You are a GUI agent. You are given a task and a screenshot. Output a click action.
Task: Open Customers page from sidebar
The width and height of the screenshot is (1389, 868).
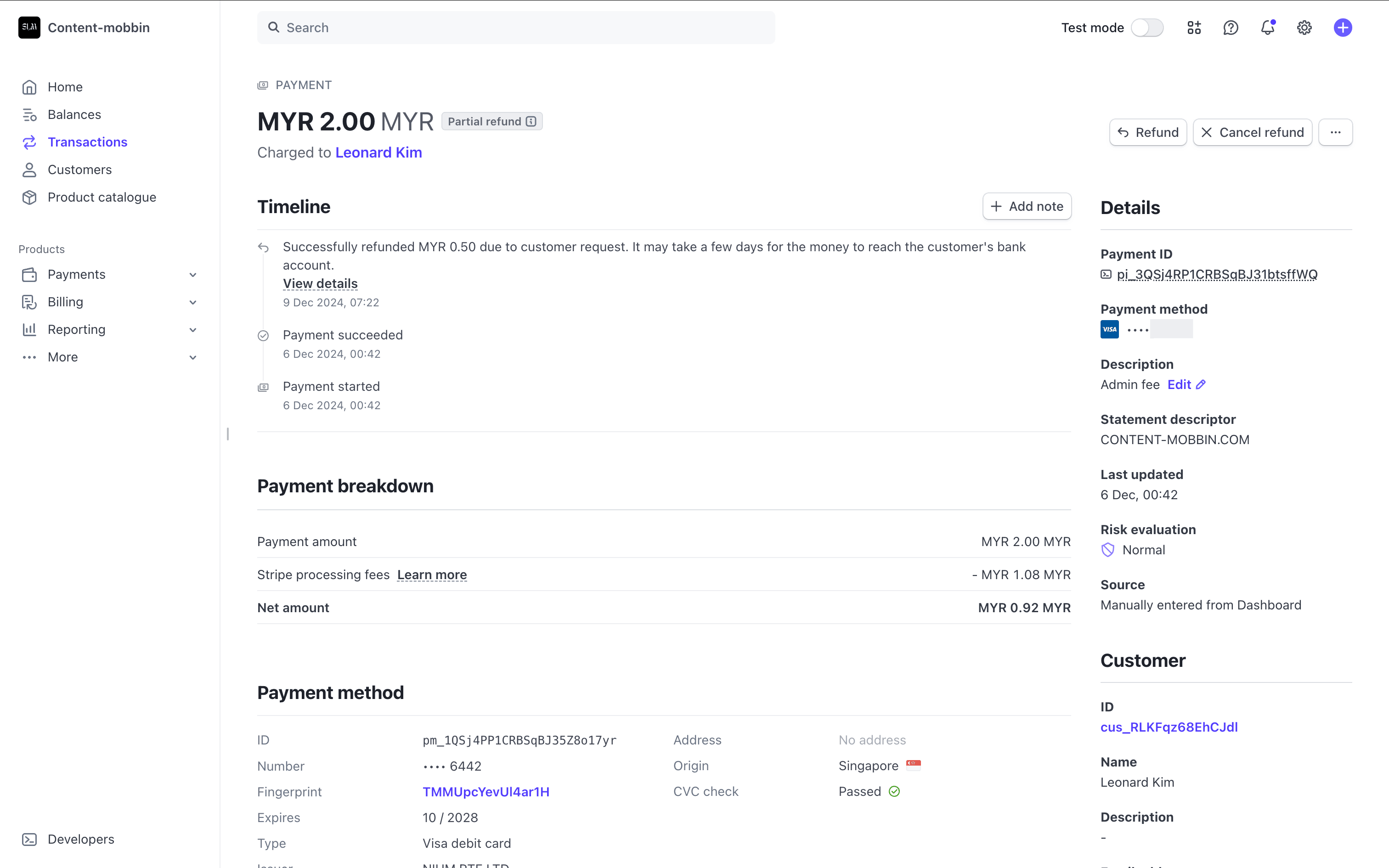pos(79,170)
